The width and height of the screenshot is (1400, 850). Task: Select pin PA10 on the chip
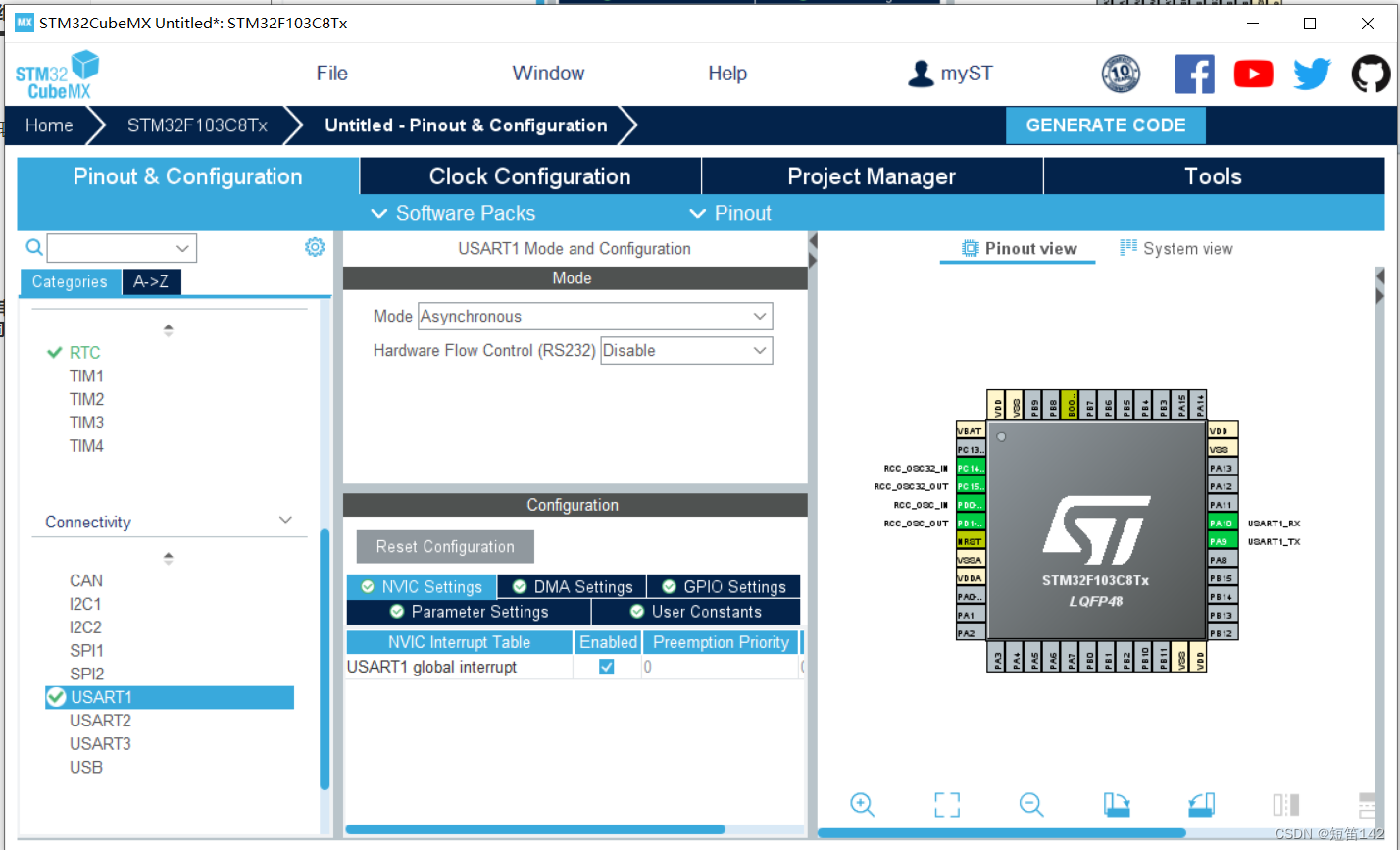point(1222,523)
